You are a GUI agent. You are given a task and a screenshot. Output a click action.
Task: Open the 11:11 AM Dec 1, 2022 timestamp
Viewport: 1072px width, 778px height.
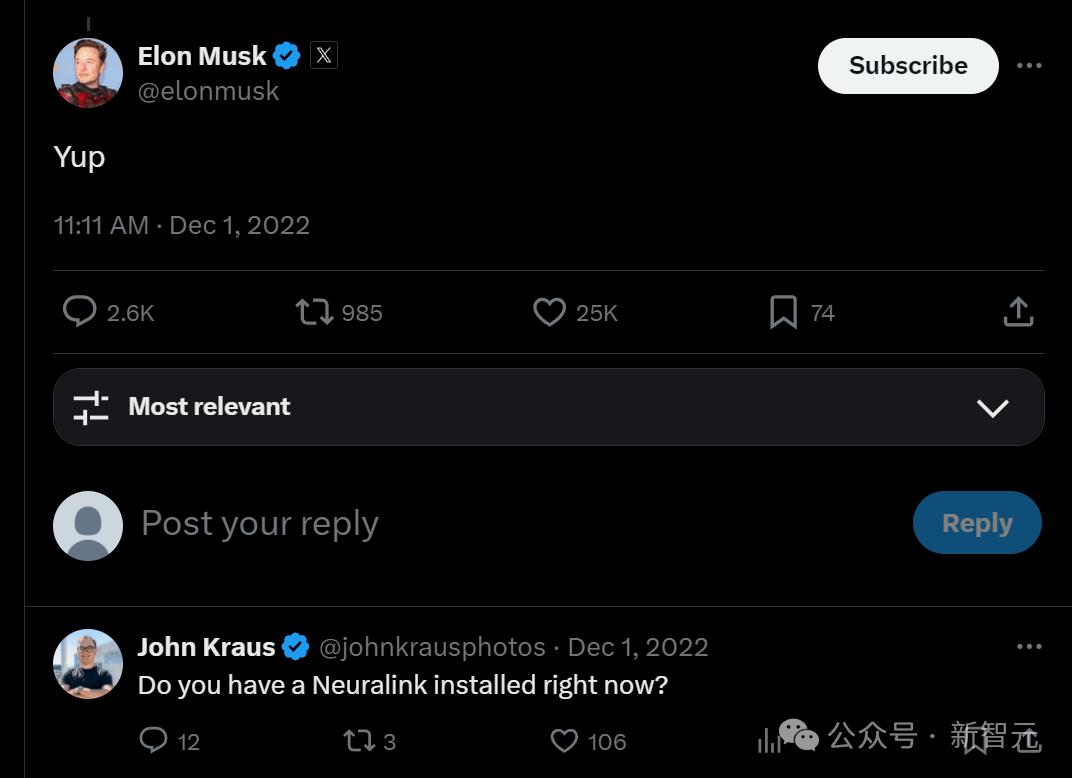[182, 225]
